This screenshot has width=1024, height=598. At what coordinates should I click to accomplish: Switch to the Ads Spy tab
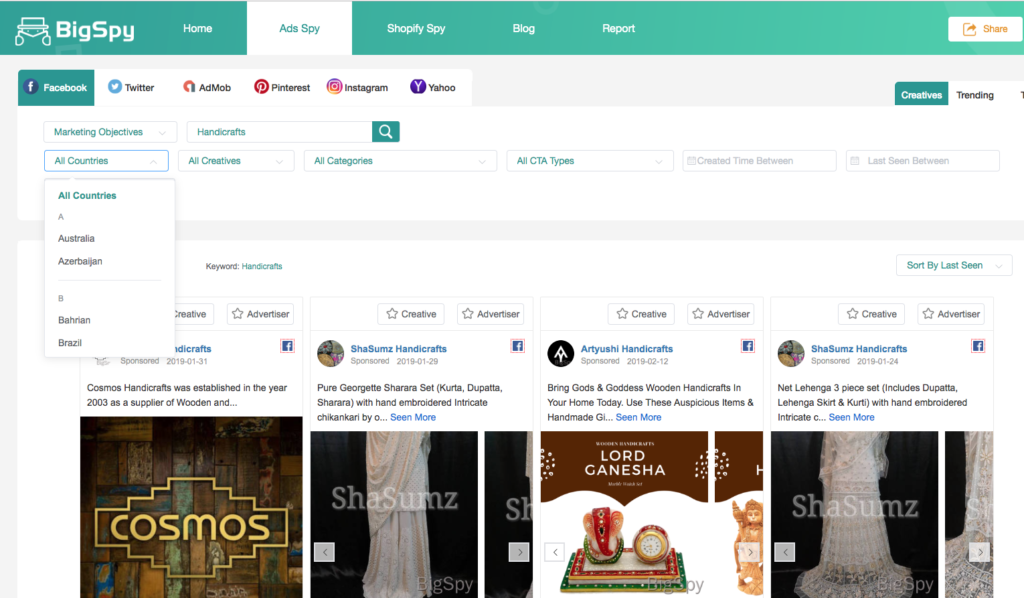[x=299, y=29]
